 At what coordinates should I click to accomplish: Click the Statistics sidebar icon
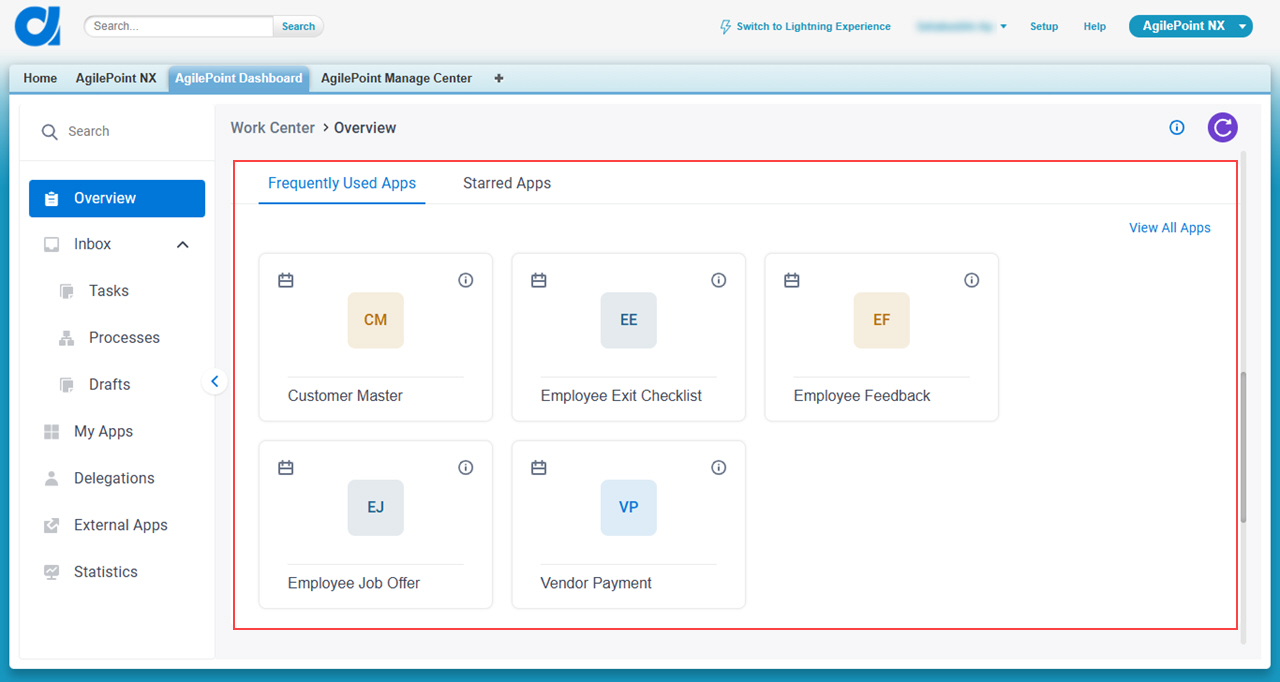pyautogui.click(x=52, y=572)
